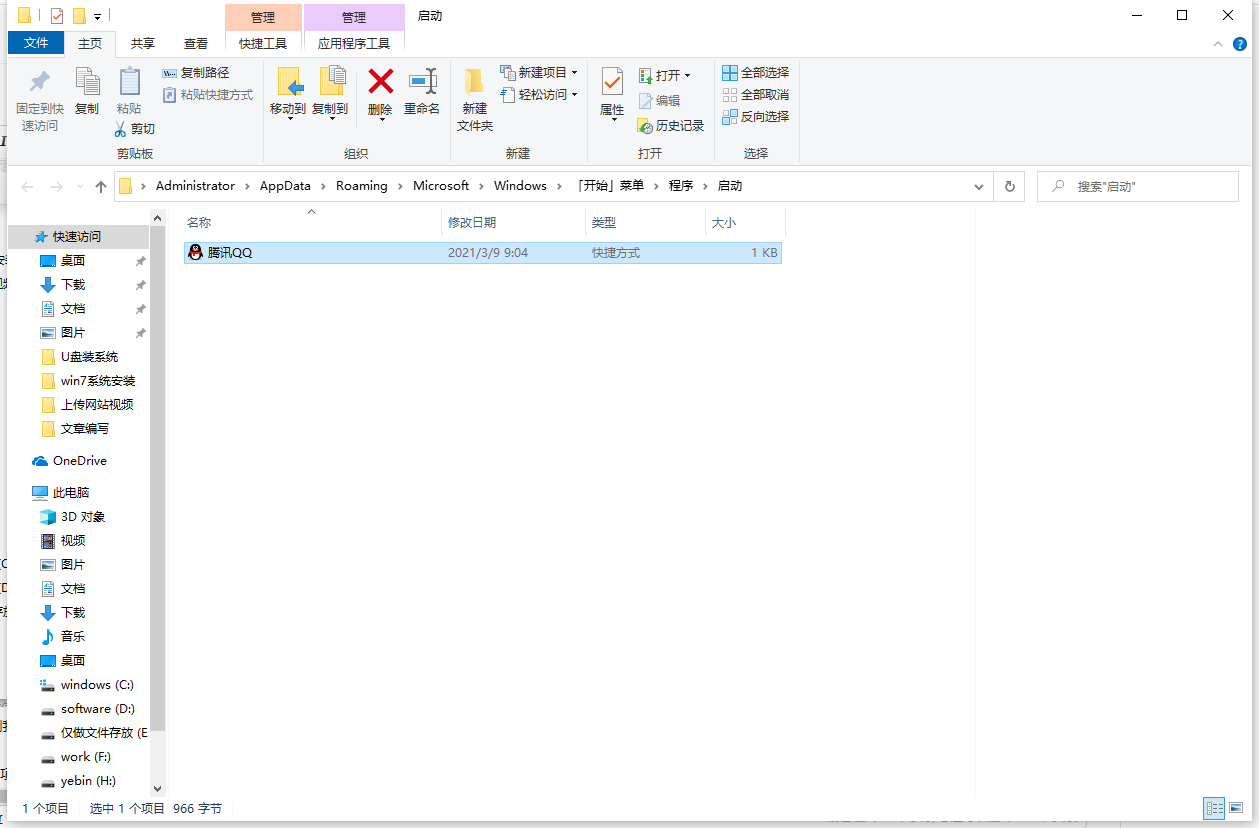Switch to large icons view
This screenshot has height=828, width=1259.
pos(1238,807)
